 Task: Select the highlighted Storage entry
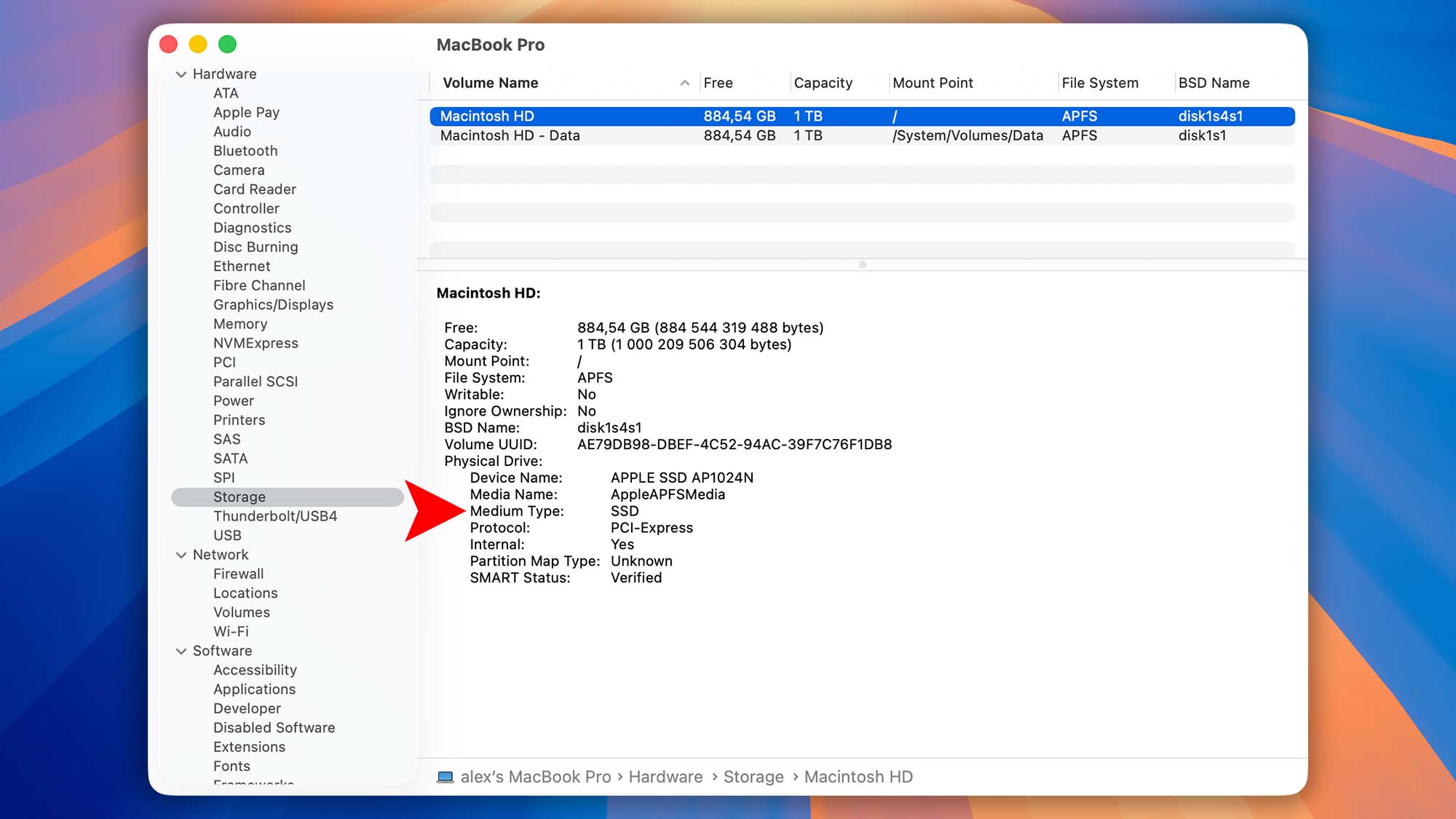tap(288, 497)
